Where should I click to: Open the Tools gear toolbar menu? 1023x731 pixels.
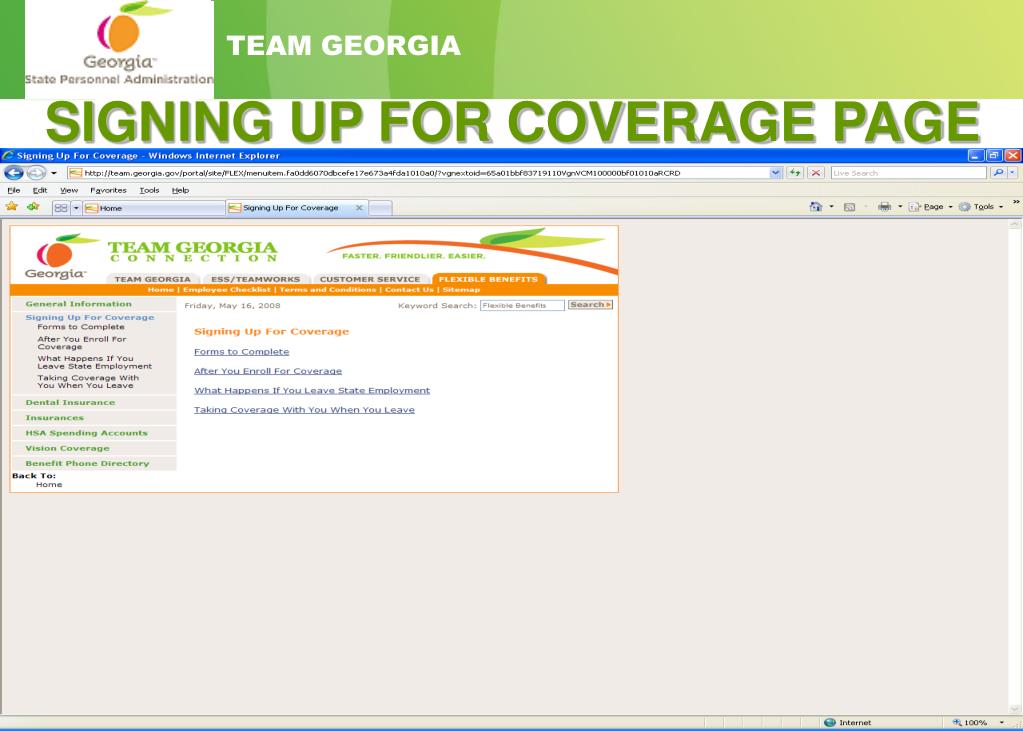pos(981,207)
